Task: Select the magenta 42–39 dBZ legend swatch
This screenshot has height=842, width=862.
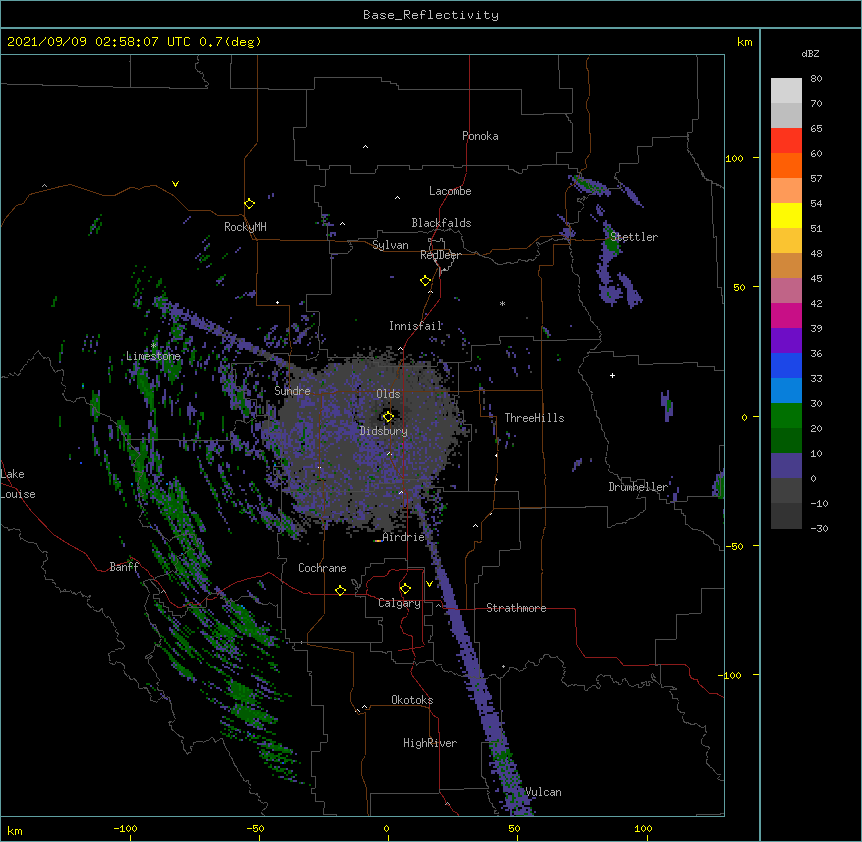Action: click(786, 315)
